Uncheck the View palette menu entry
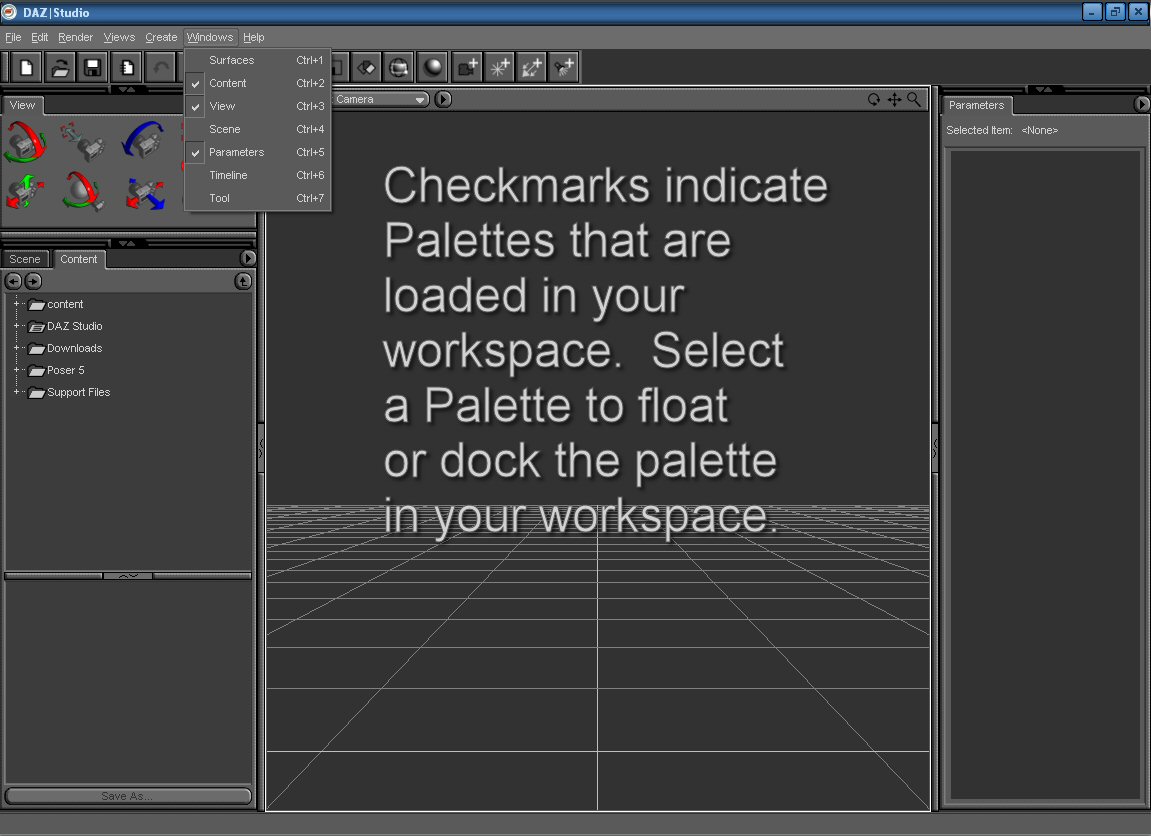 click(222, 106)
